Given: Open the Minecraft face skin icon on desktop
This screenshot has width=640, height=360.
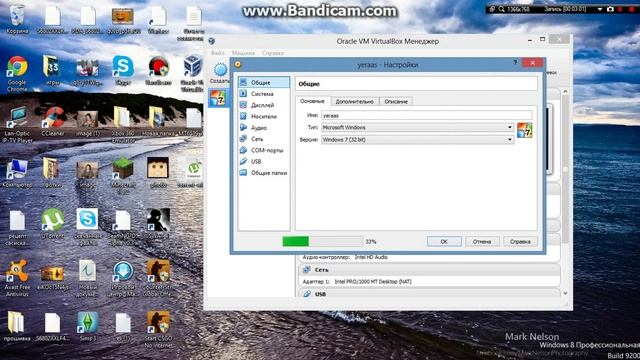Looking at the screenshot, I should [158, 172].
